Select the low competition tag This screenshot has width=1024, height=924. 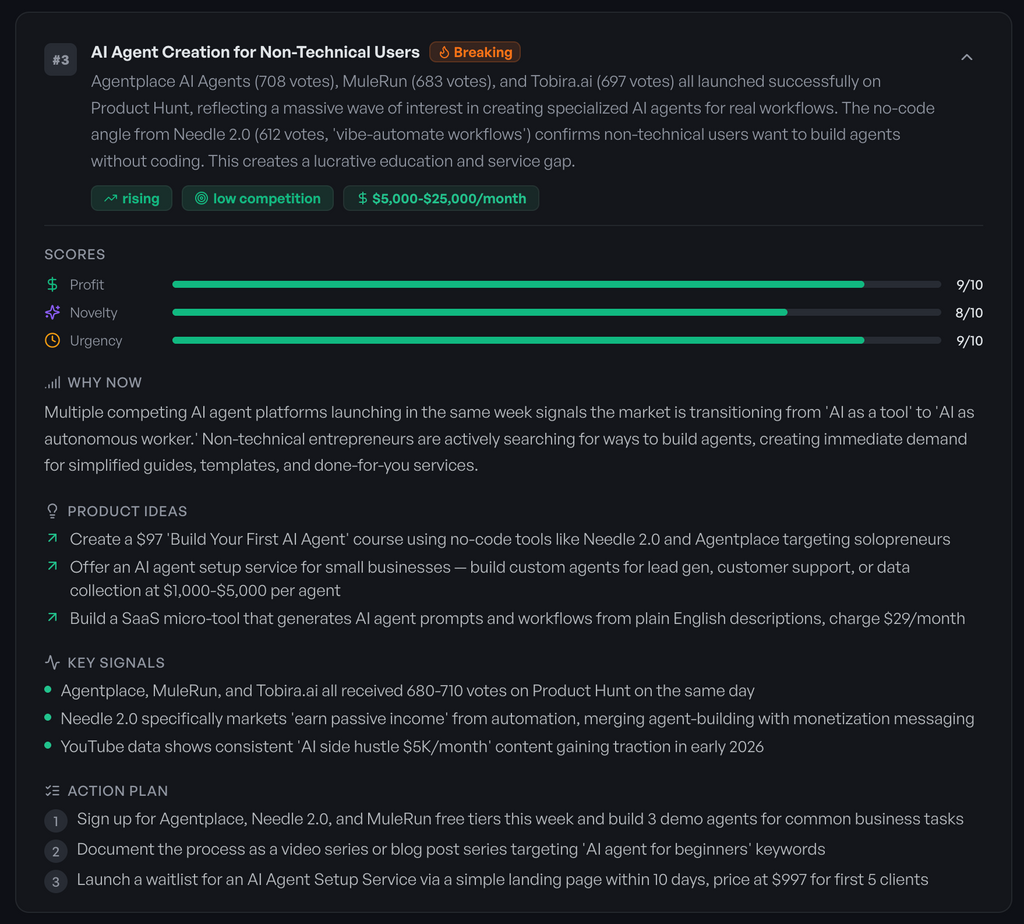(257, 199)
